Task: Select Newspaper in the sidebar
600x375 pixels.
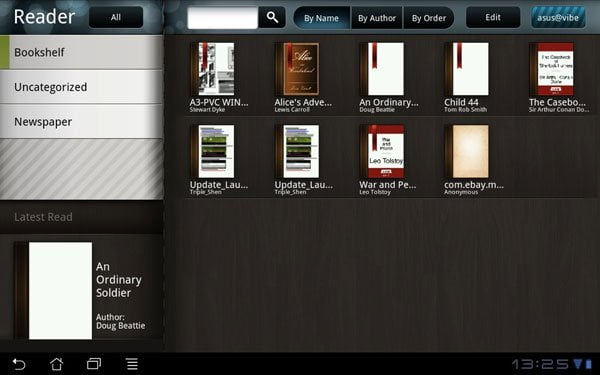Action: (82, 122)
